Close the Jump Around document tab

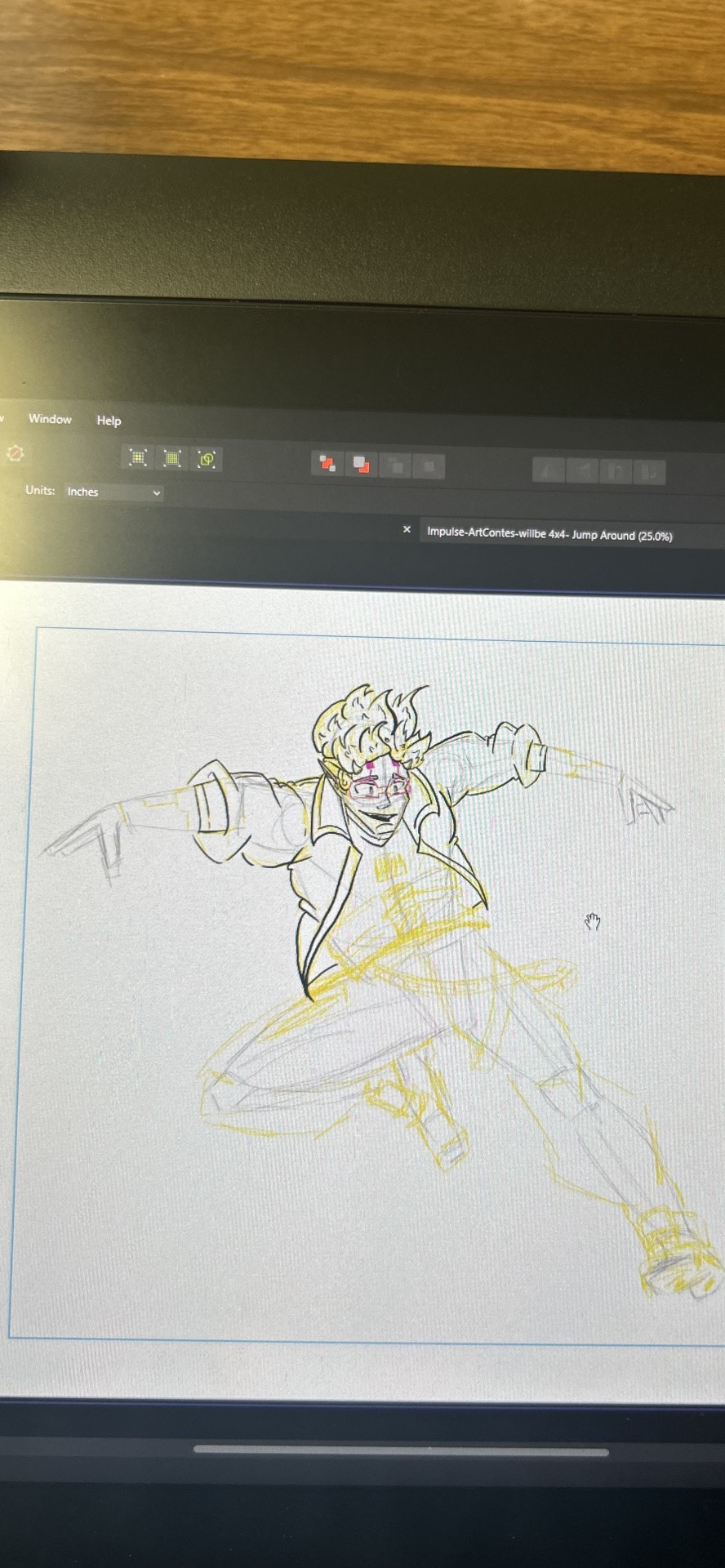coord(407,529)
